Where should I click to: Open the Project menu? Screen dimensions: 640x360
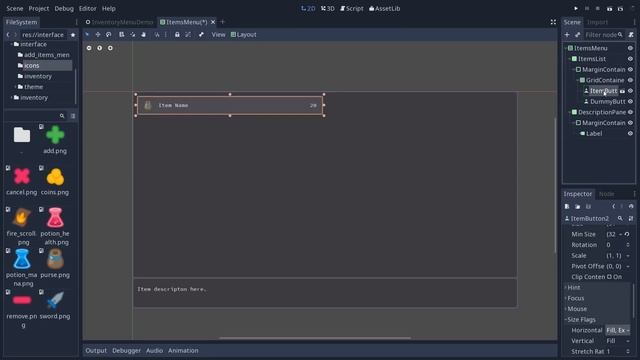(39, 9)
